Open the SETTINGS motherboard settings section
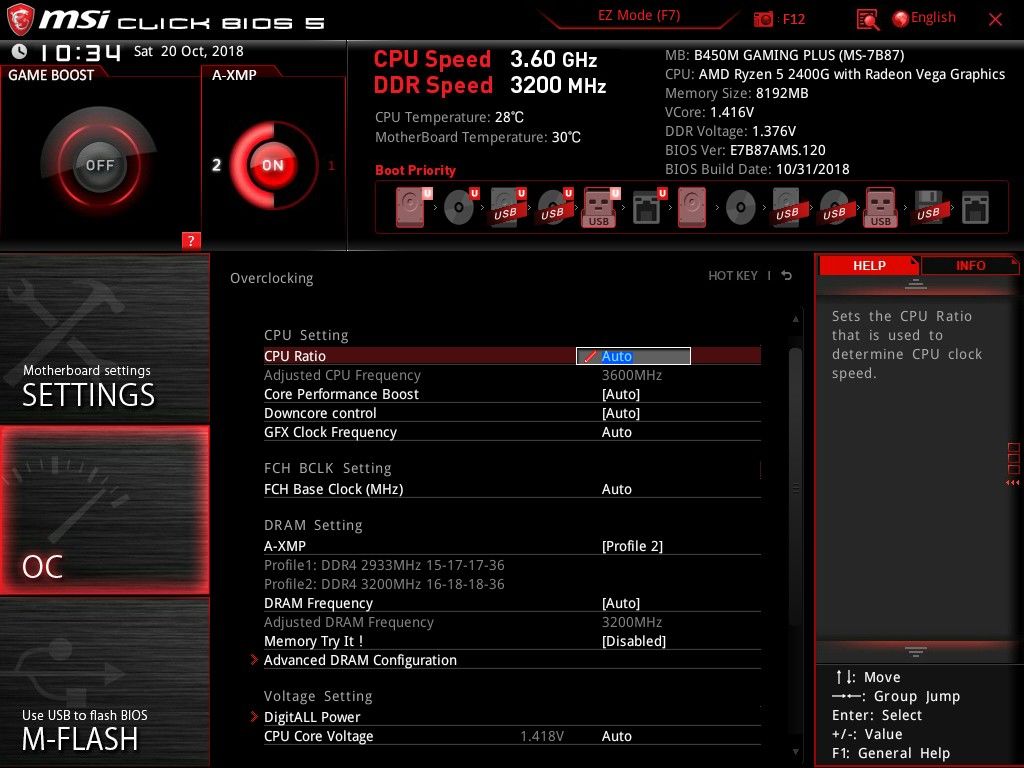This screenshot has height=768, width=1024. tap(104, 338)
